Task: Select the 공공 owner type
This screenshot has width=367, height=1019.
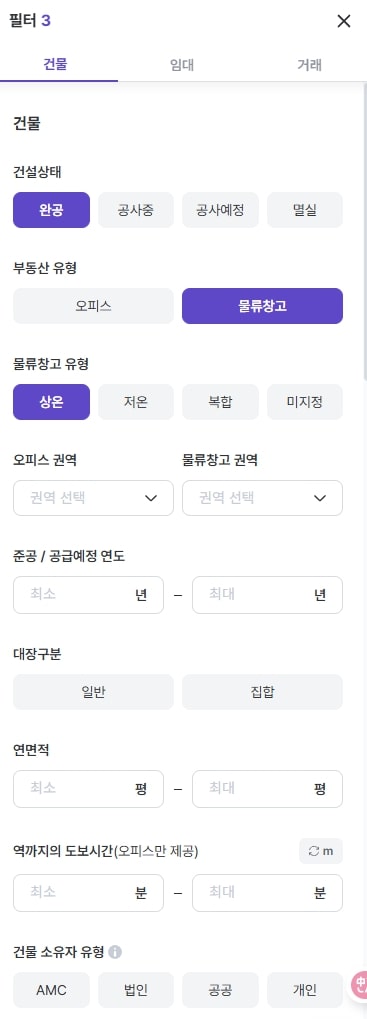Action: pyautogui.click(x=220, y=990)
